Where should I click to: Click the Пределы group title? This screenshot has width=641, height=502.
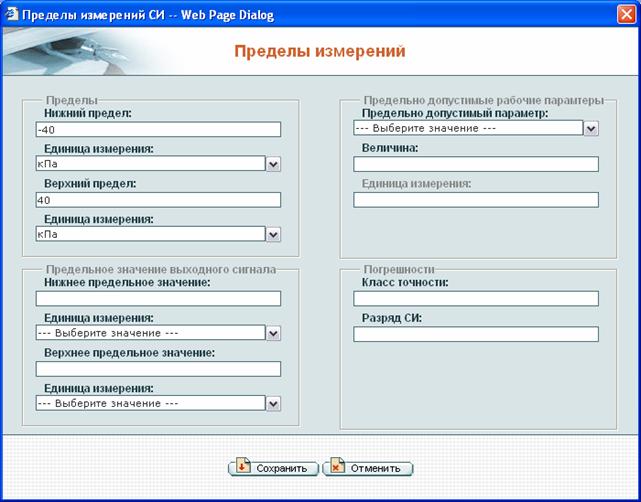pos(72,101)
